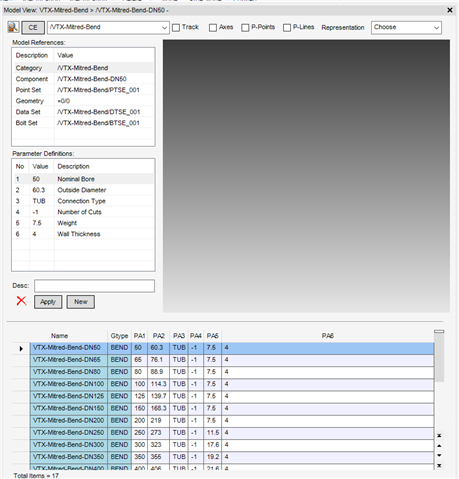
Task: Click into the Desc text field
Action: (94, 286)
